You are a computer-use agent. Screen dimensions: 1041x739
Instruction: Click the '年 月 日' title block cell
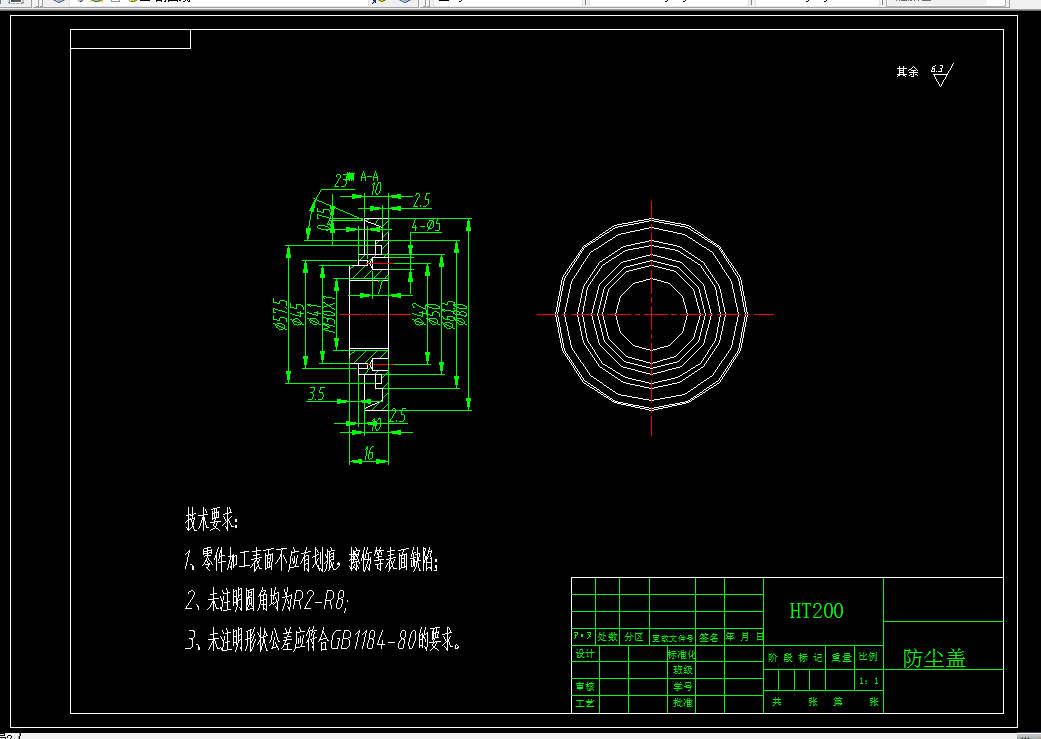point(744,637)
